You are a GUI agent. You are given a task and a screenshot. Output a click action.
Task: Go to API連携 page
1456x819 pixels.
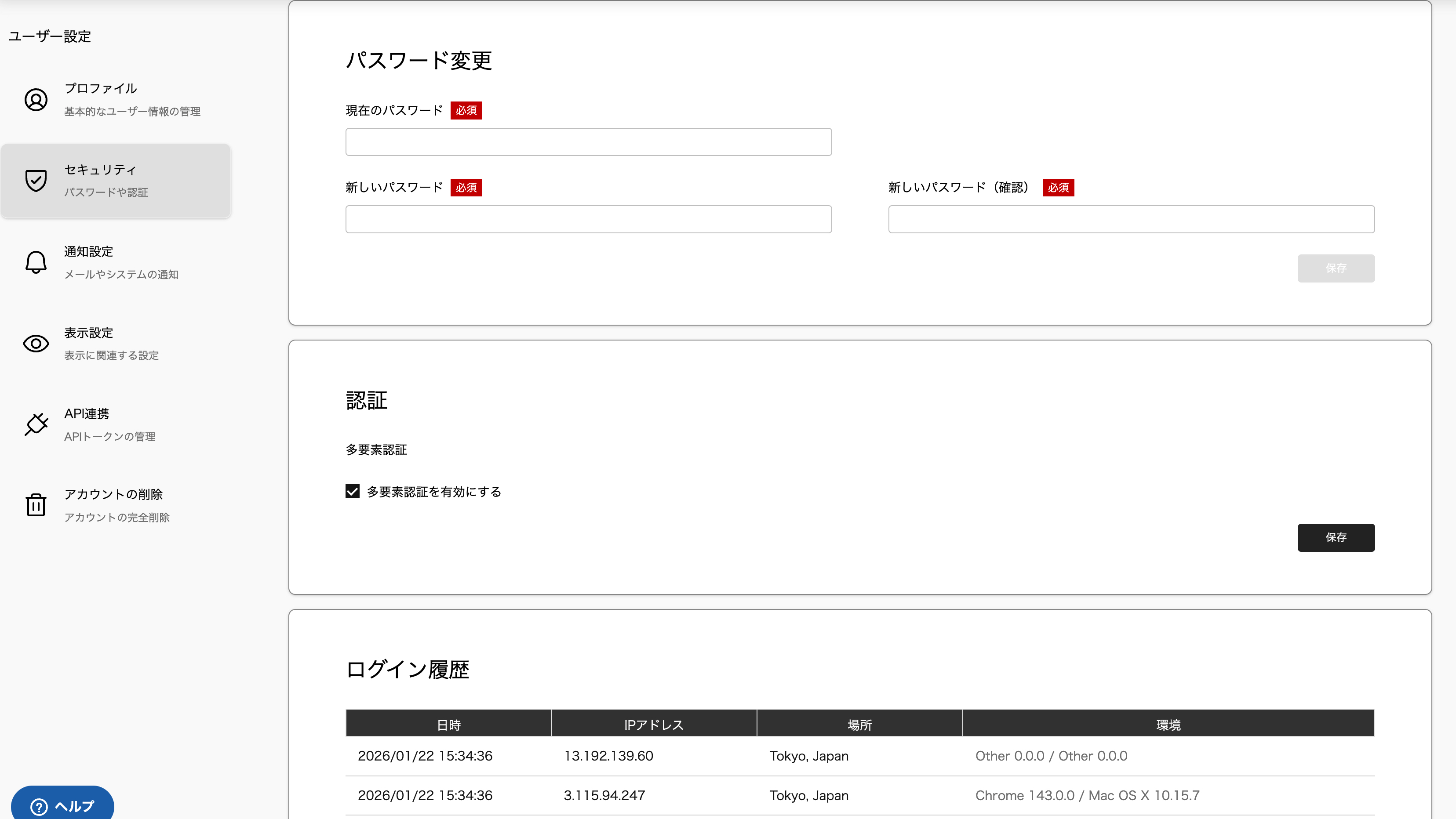115,424
